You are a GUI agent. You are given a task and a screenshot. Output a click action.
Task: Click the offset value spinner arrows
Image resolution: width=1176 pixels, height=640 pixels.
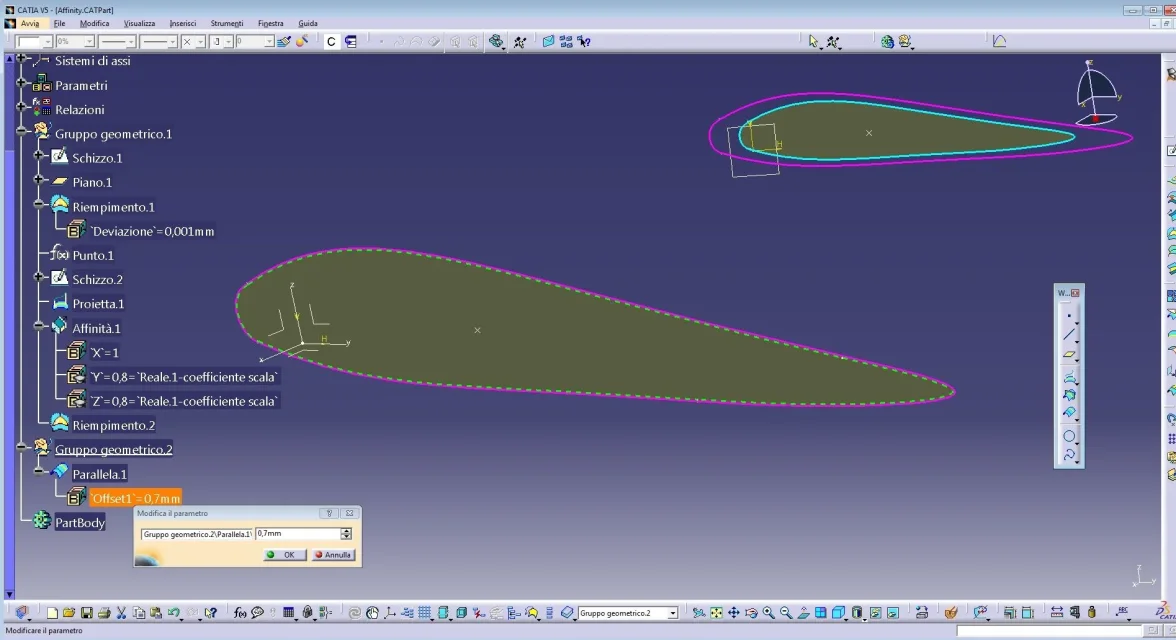coord(346,533)
